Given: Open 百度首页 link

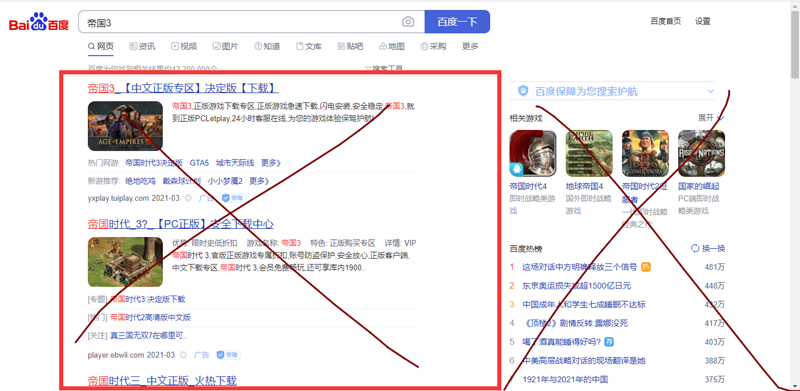Looking at the screenshot, I should (x=665, y=21).
